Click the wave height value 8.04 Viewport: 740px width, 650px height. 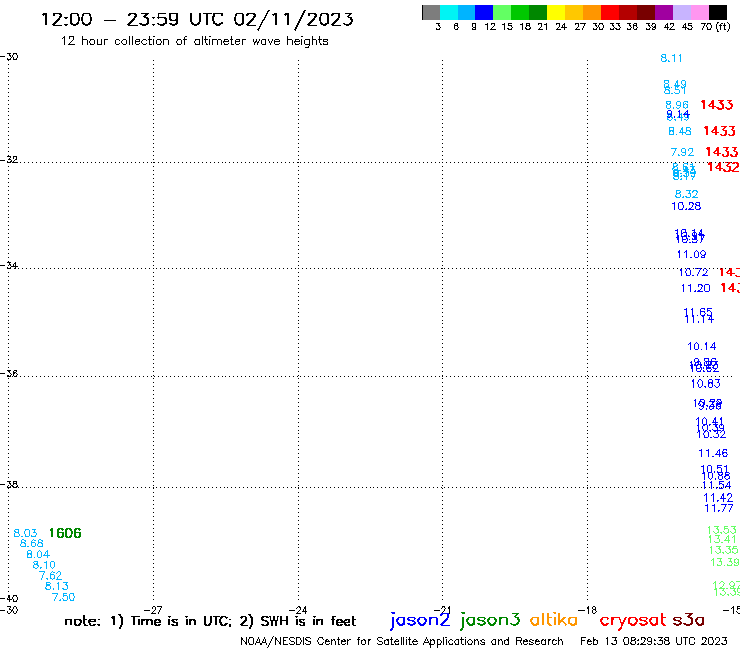pos(38,554)
